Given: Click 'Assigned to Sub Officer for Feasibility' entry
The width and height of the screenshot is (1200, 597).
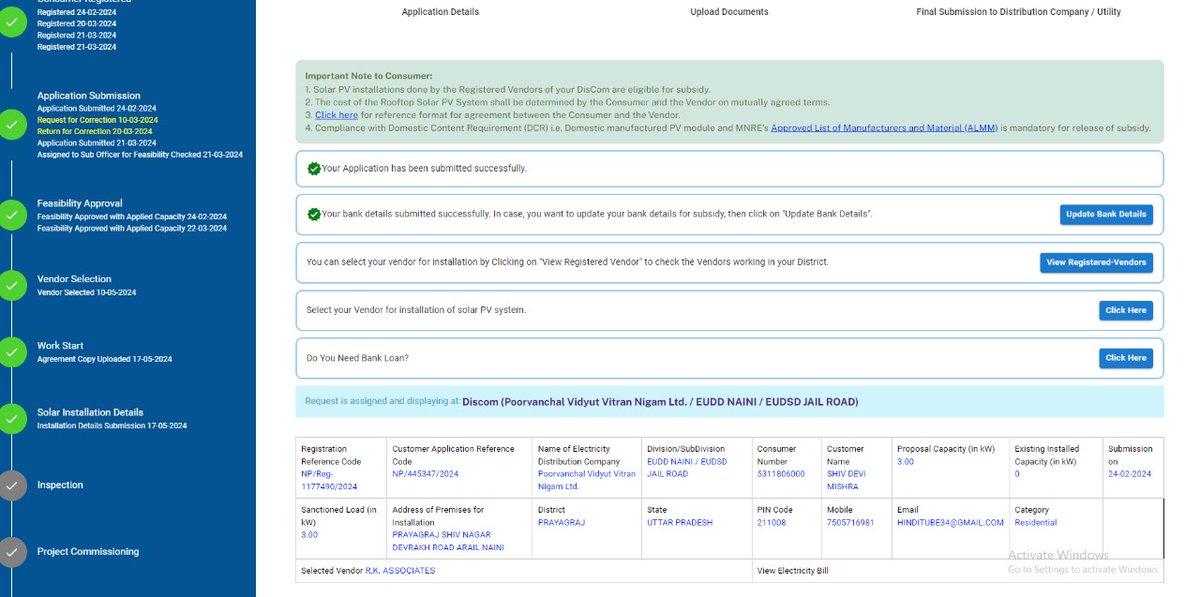Looking at the screenshot, I should click(x=139, y=155).
